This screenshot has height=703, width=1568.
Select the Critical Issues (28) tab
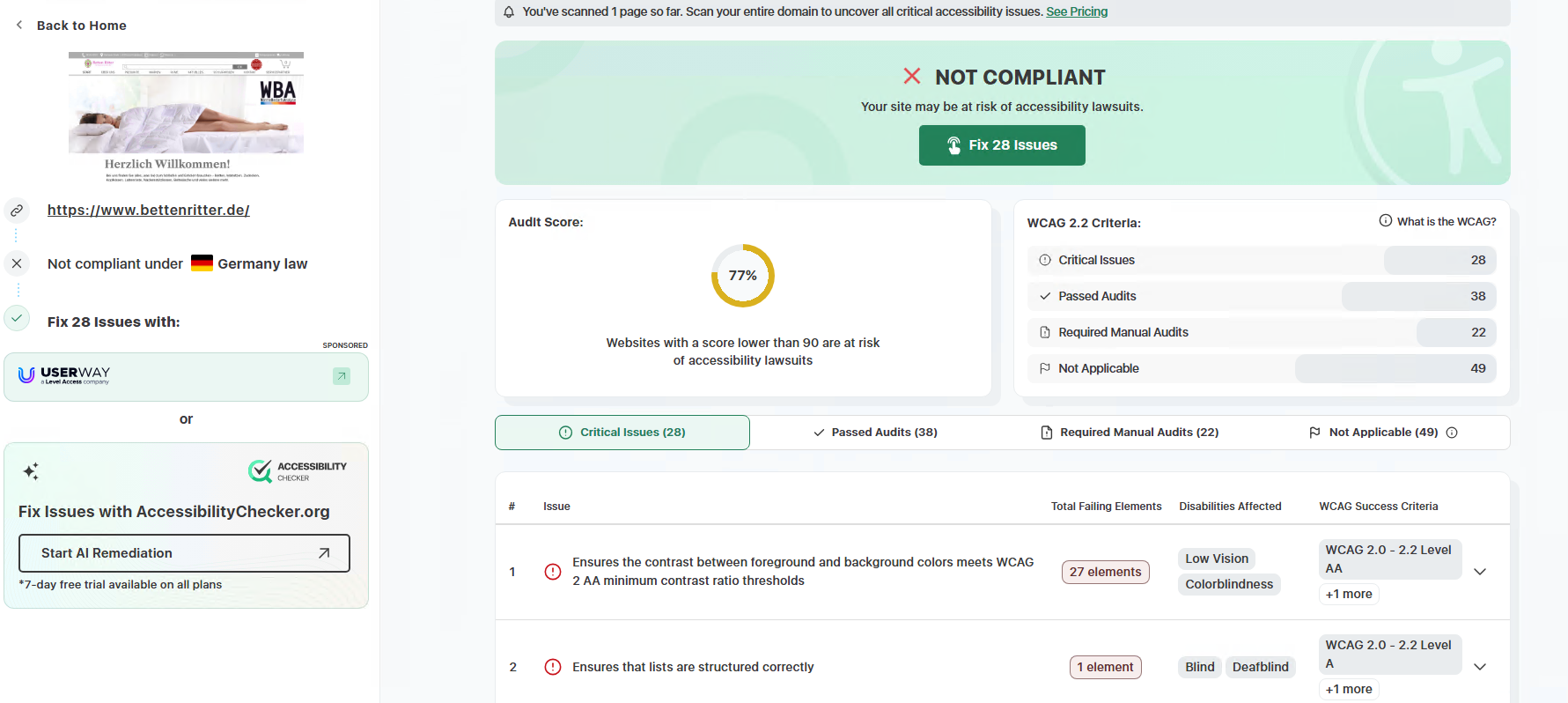coord(622,433)
